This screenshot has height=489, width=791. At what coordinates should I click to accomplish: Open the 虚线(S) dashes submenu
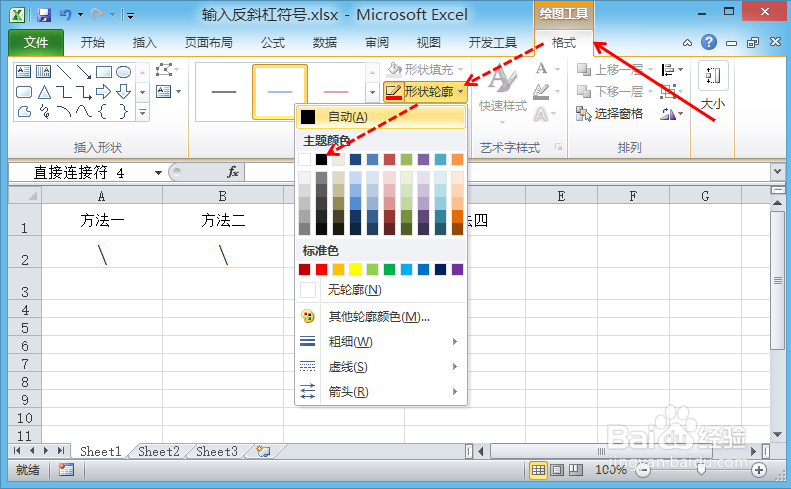click(x=380, y=367)
